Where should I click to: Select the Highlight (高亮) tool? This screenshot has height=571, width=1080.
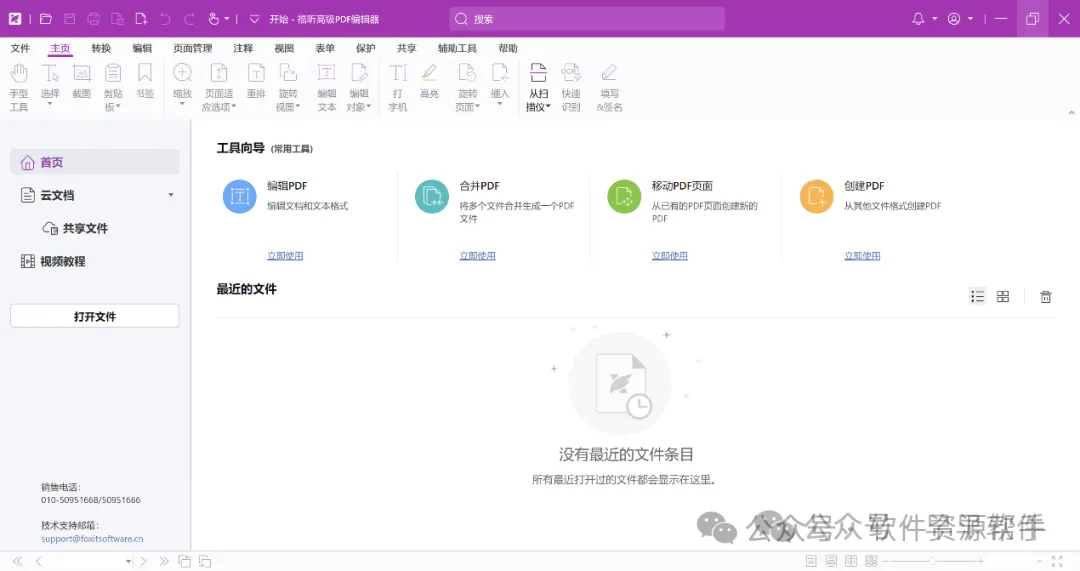tap(429, 81)
